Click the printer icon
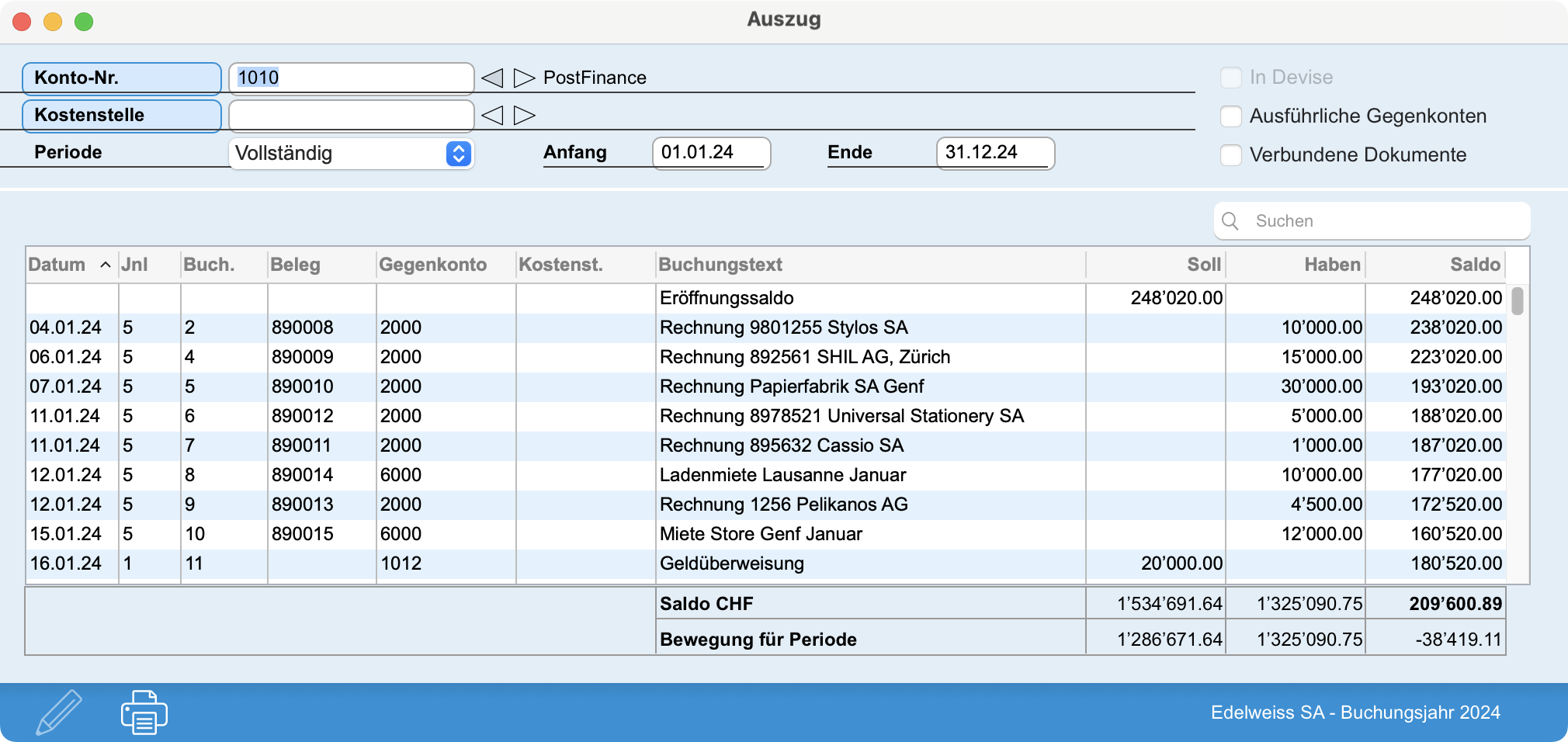Image resolution: width=1568 pixels, height=742 pixels. click(144, 712)
